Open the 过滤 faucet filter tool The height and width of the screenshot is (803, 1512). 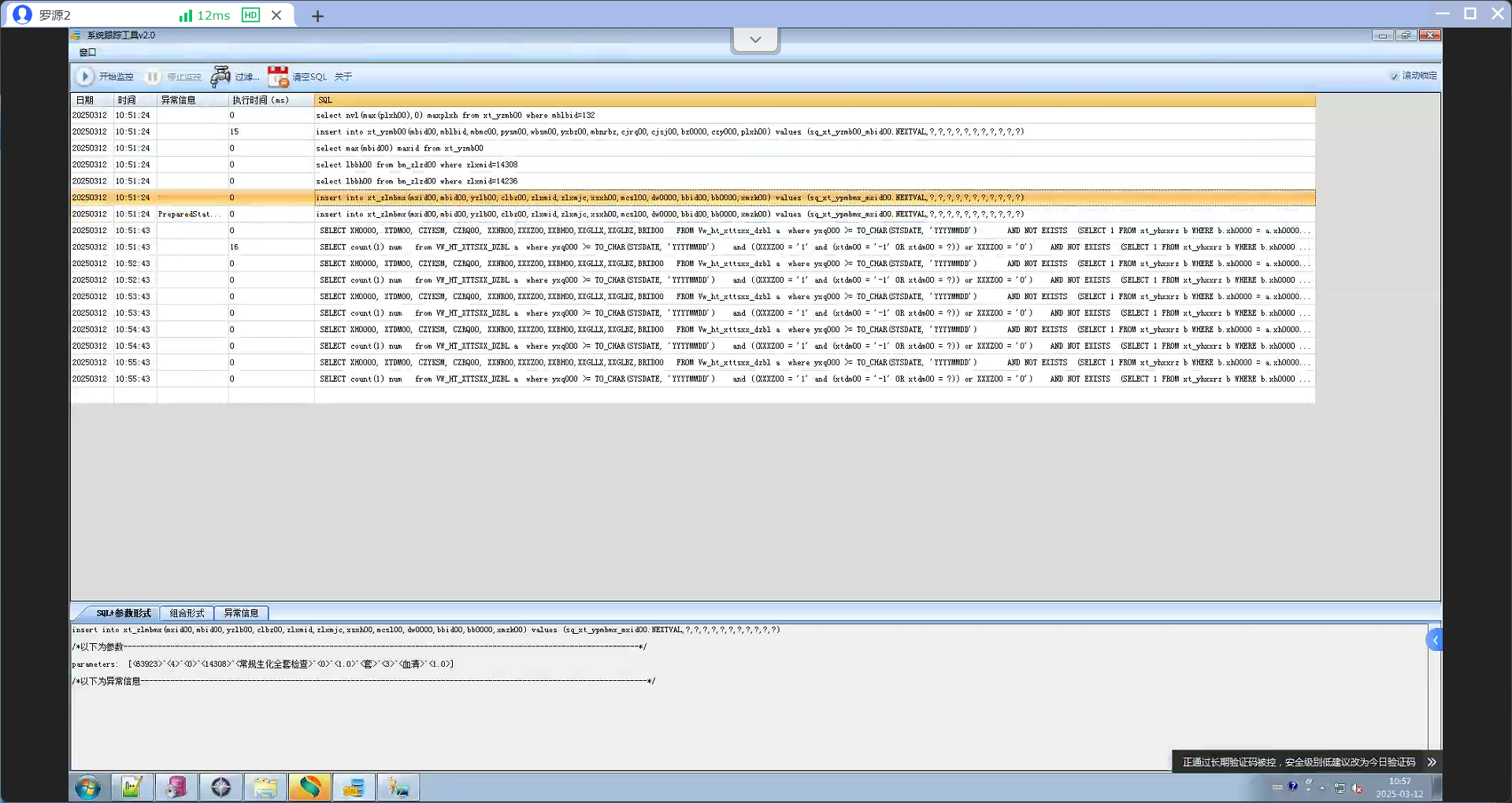[x=220, y=76]
